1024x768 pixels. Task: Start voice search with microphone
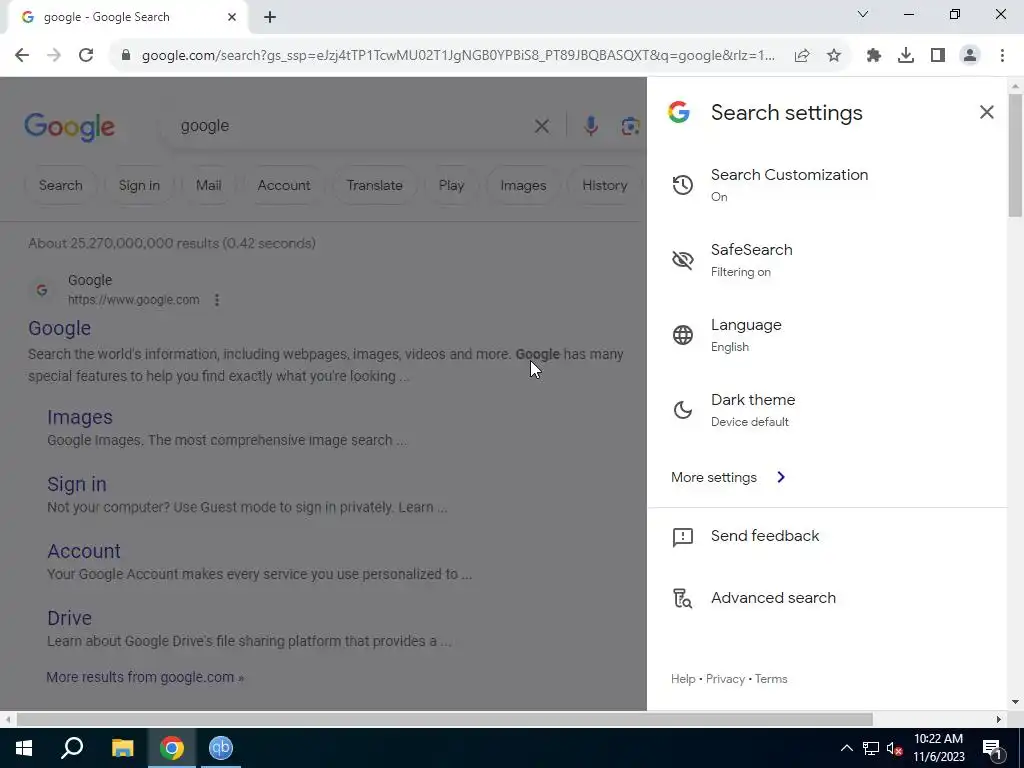click(x=590, y=126)
